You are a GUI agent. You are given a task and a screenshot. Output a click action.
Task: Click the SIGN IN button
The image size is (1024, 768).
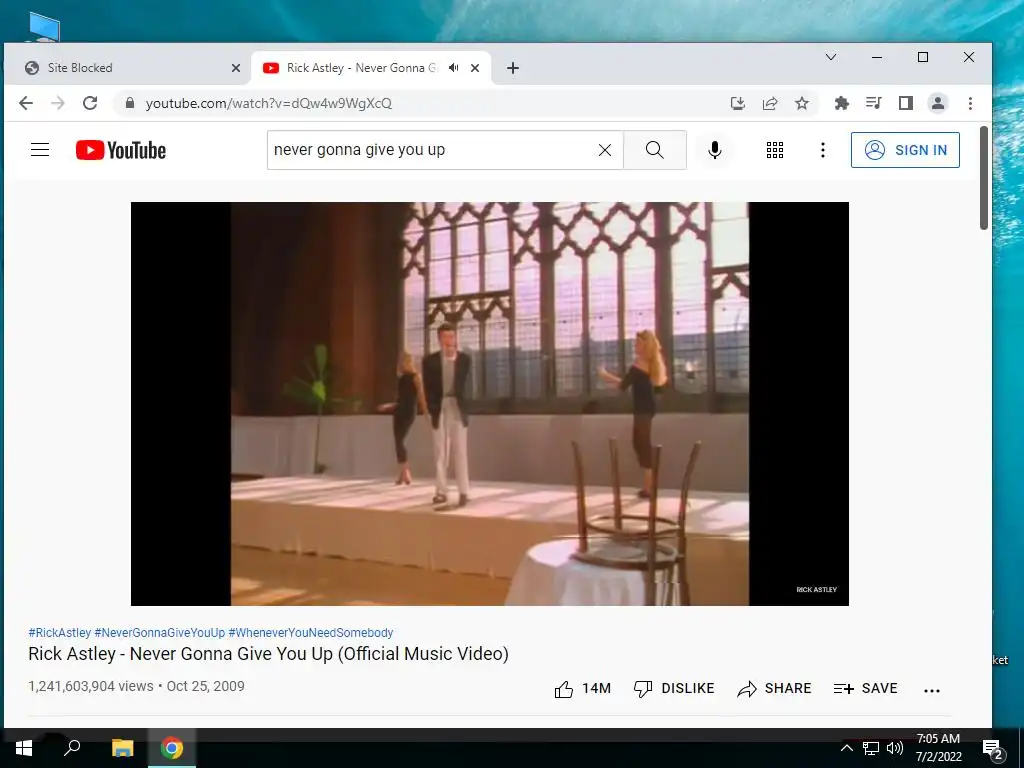905,150
